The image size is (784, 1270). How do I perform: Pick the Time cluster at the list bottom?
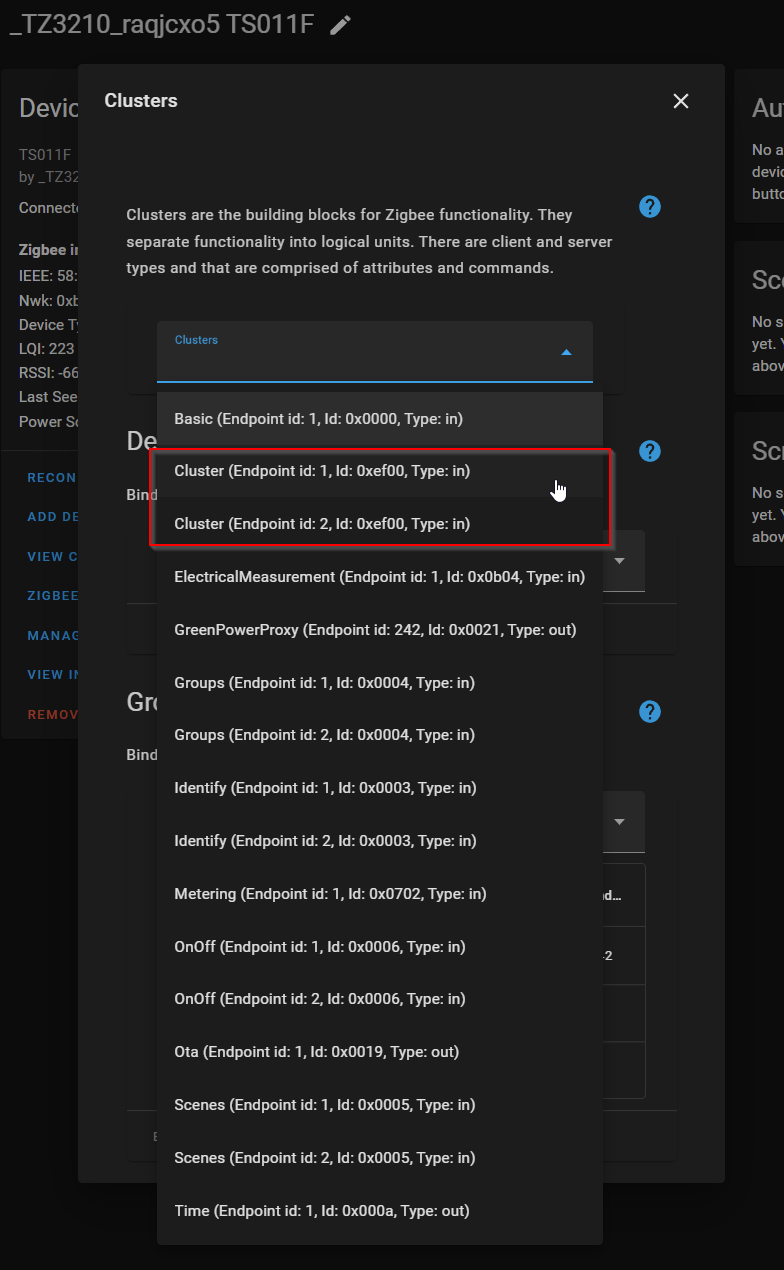point(321,1210)
